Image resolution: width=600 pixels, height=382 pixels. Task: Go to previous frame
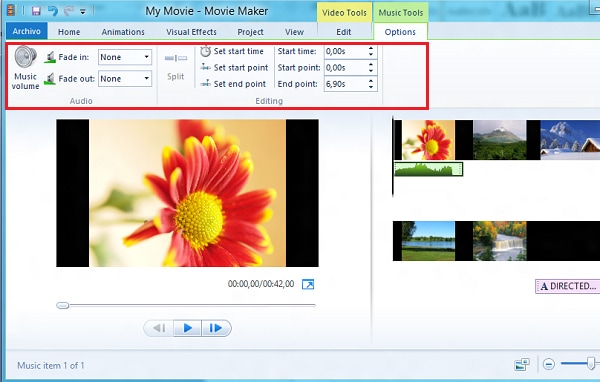159,328
